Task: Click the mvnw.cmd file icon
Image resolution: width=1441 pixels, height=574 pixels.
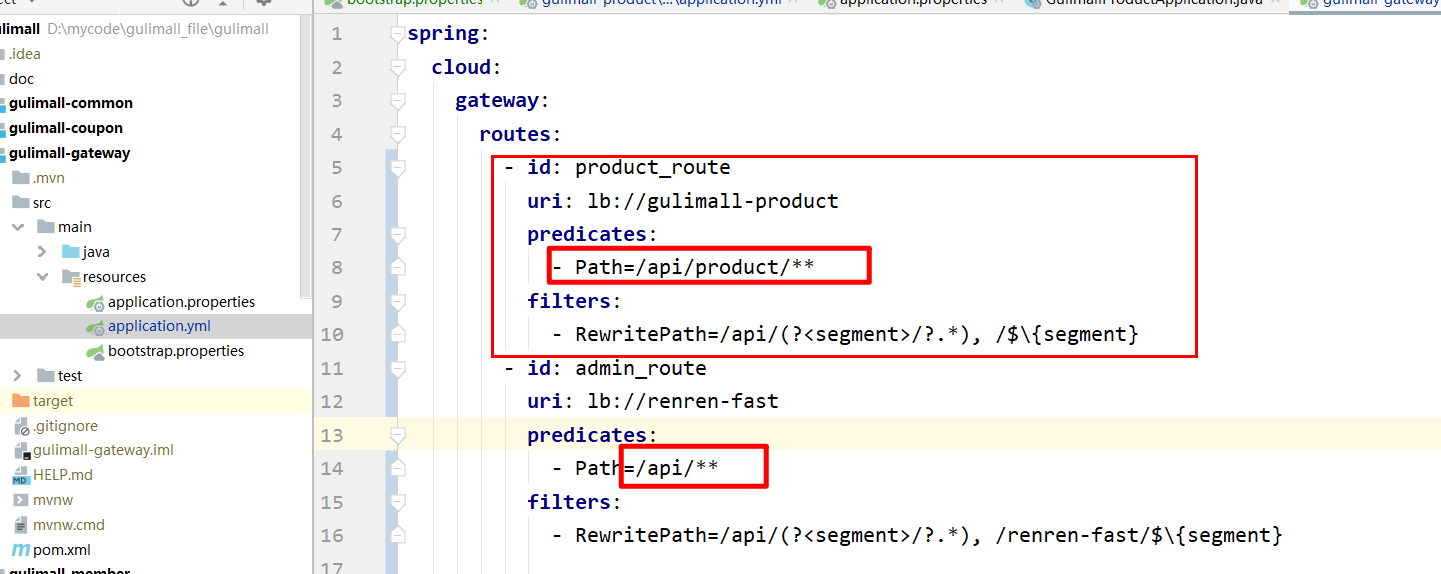Action: pyautogui.click(x=21, y=525)
